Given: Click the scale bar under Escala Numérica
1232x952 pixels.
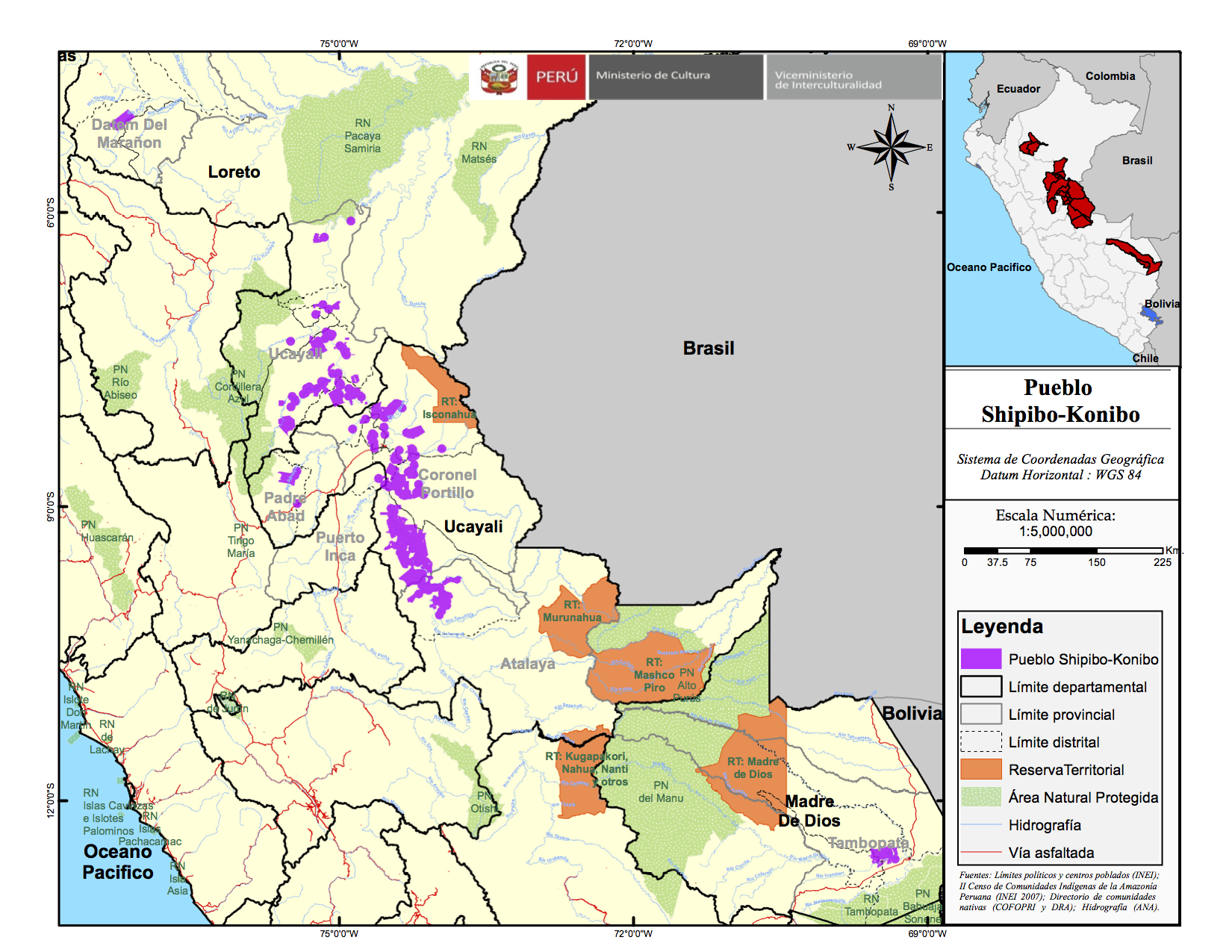Looking at the screenshot, I should (x=1063, y=551).
